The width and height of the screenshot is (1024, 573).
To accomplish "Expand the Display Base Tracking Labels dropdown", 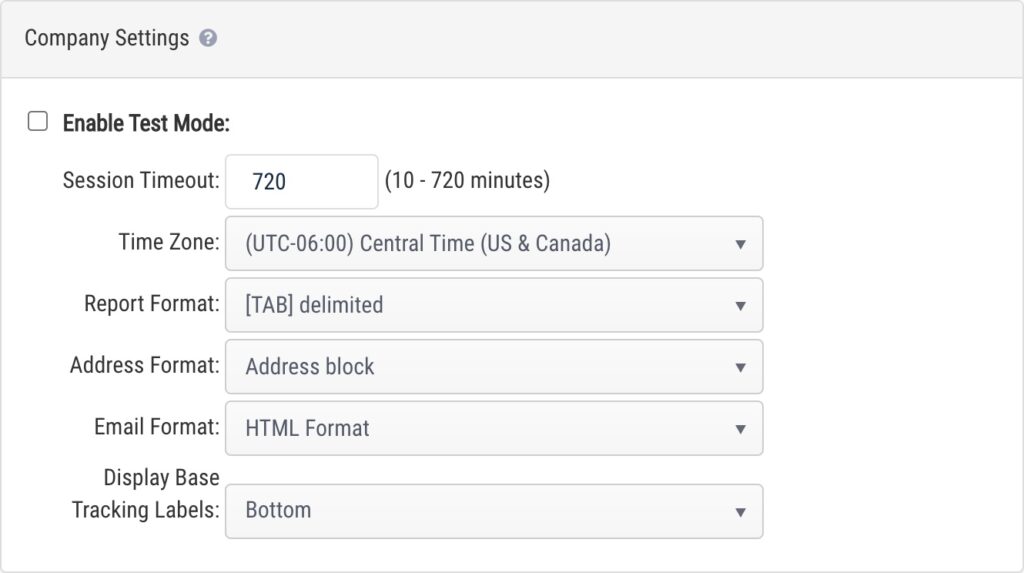I will point(493,511).
